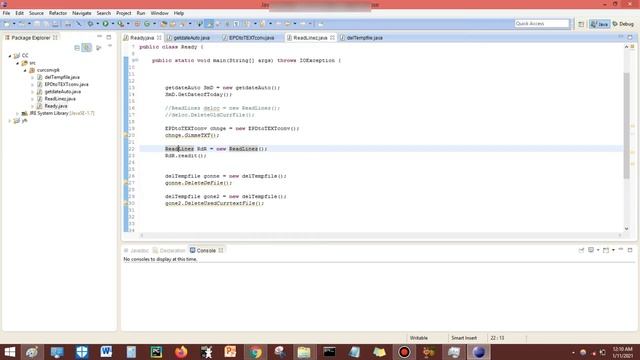
Task: Open the Project menu
Action: click(124, 13)
